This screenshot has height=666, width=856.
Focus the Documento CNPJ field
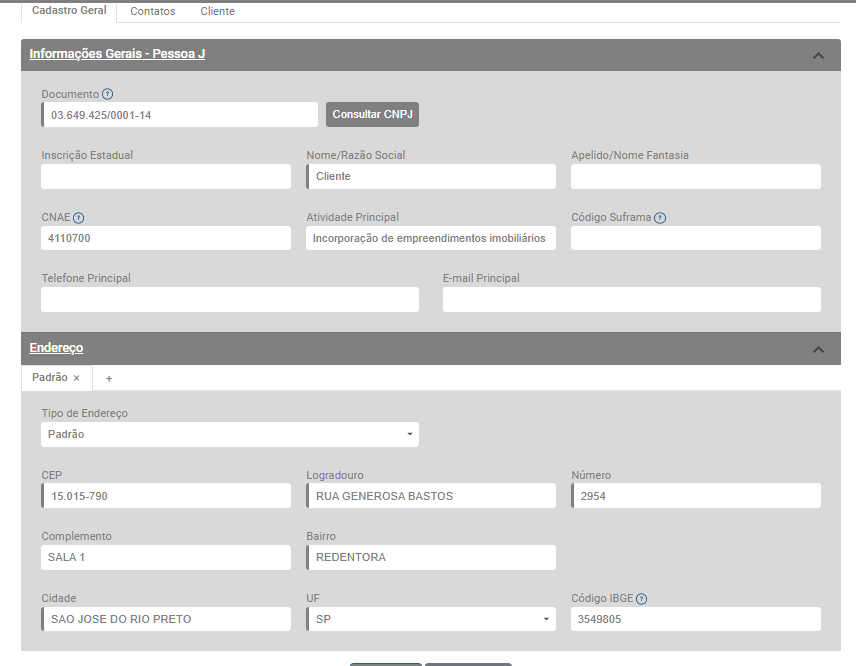point(180,115)
